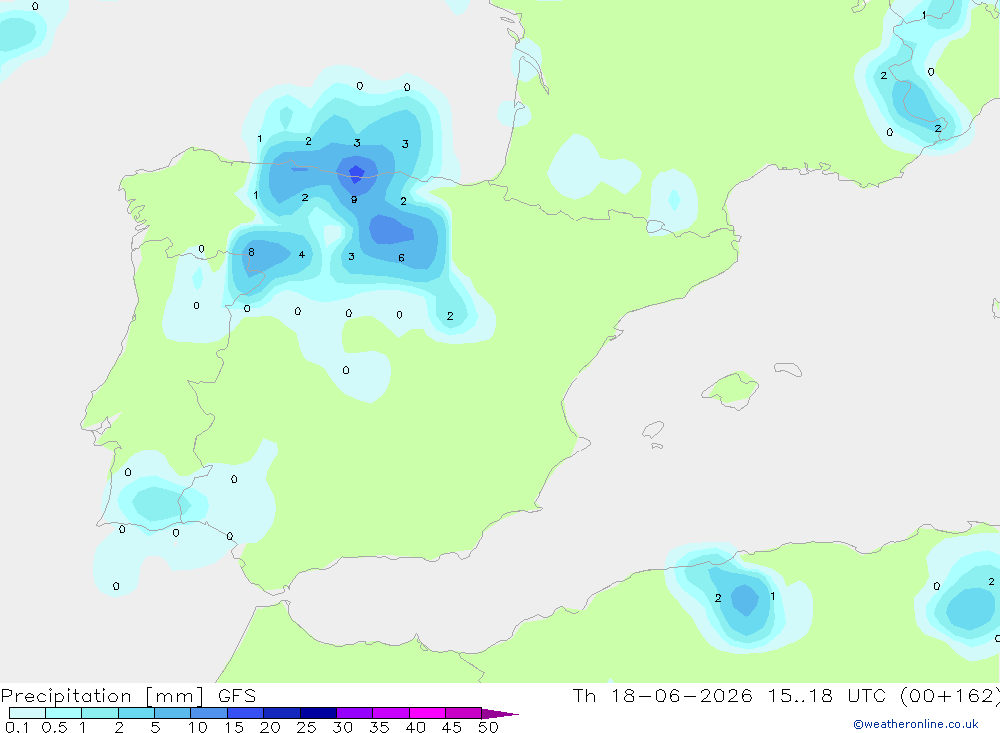Pick the lightest 0.1–0.5 mm legend swatch
This screenshot has height=733, width=1000.
coord(27,713)
